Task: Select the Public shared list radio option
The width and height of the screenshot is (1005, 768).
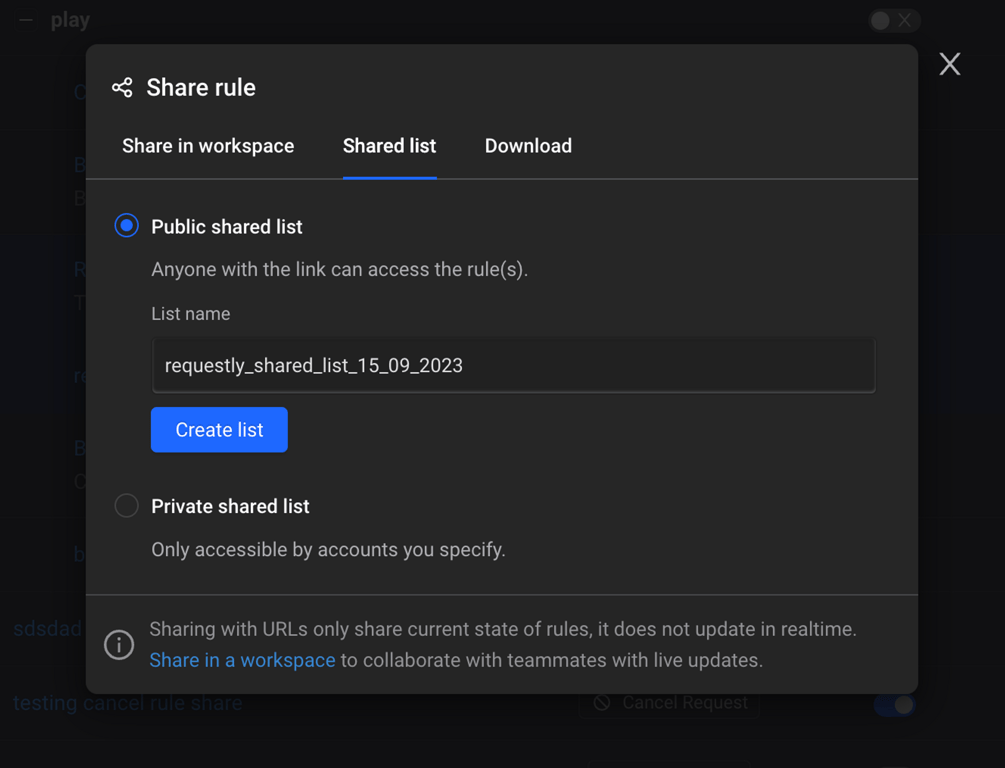Action: point(126,226)
